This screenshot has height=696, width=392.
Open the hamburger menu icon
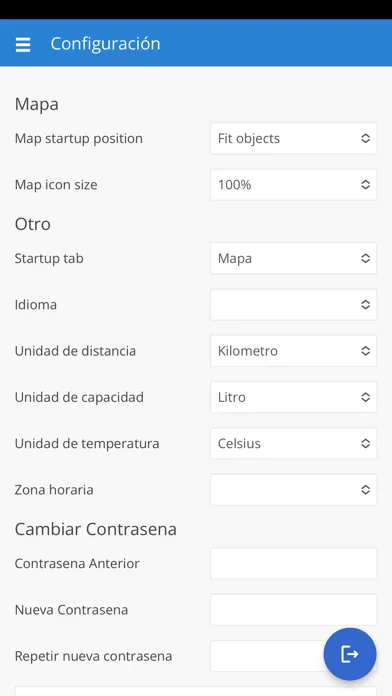point(23,44)
